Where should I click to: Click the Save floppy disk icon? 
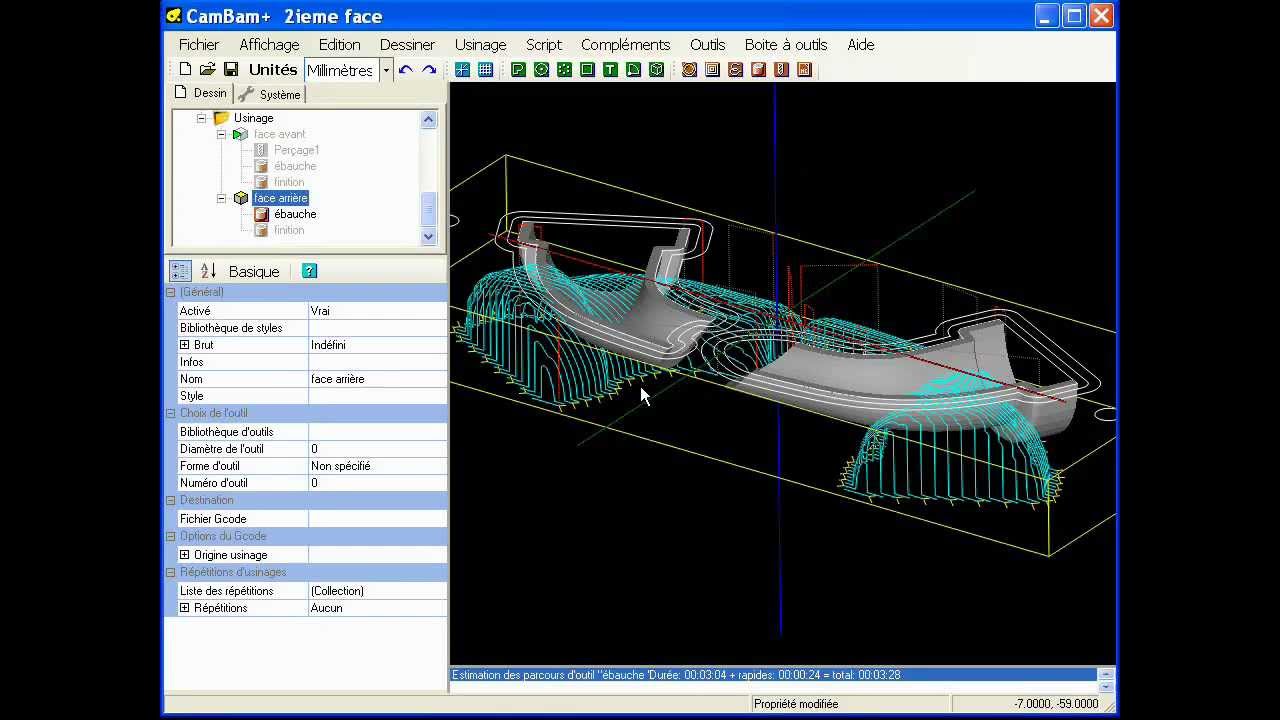tap(230, 69)
